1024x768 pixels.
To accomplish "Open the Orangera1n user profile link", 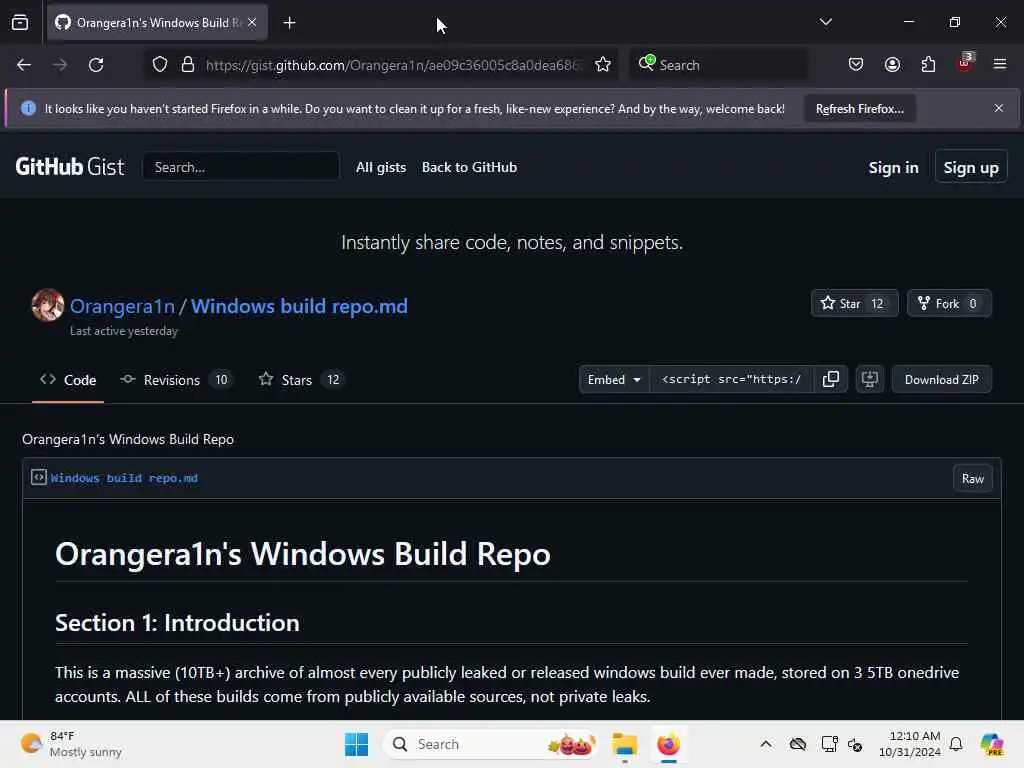I will coord(122,306).
